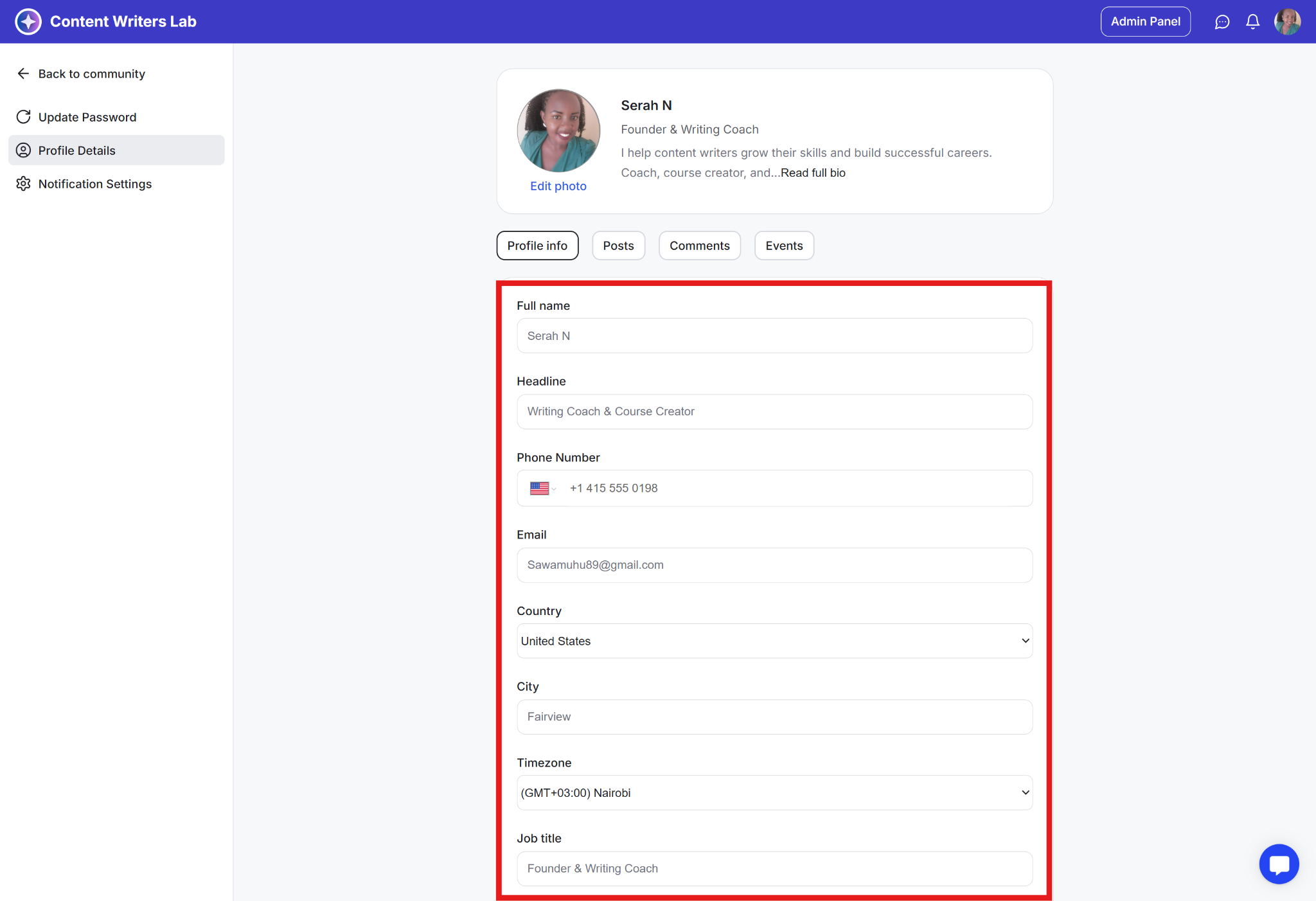Open notifications bell icon
This screenshot has height=901, width=1316.
tap(1252, 22)
